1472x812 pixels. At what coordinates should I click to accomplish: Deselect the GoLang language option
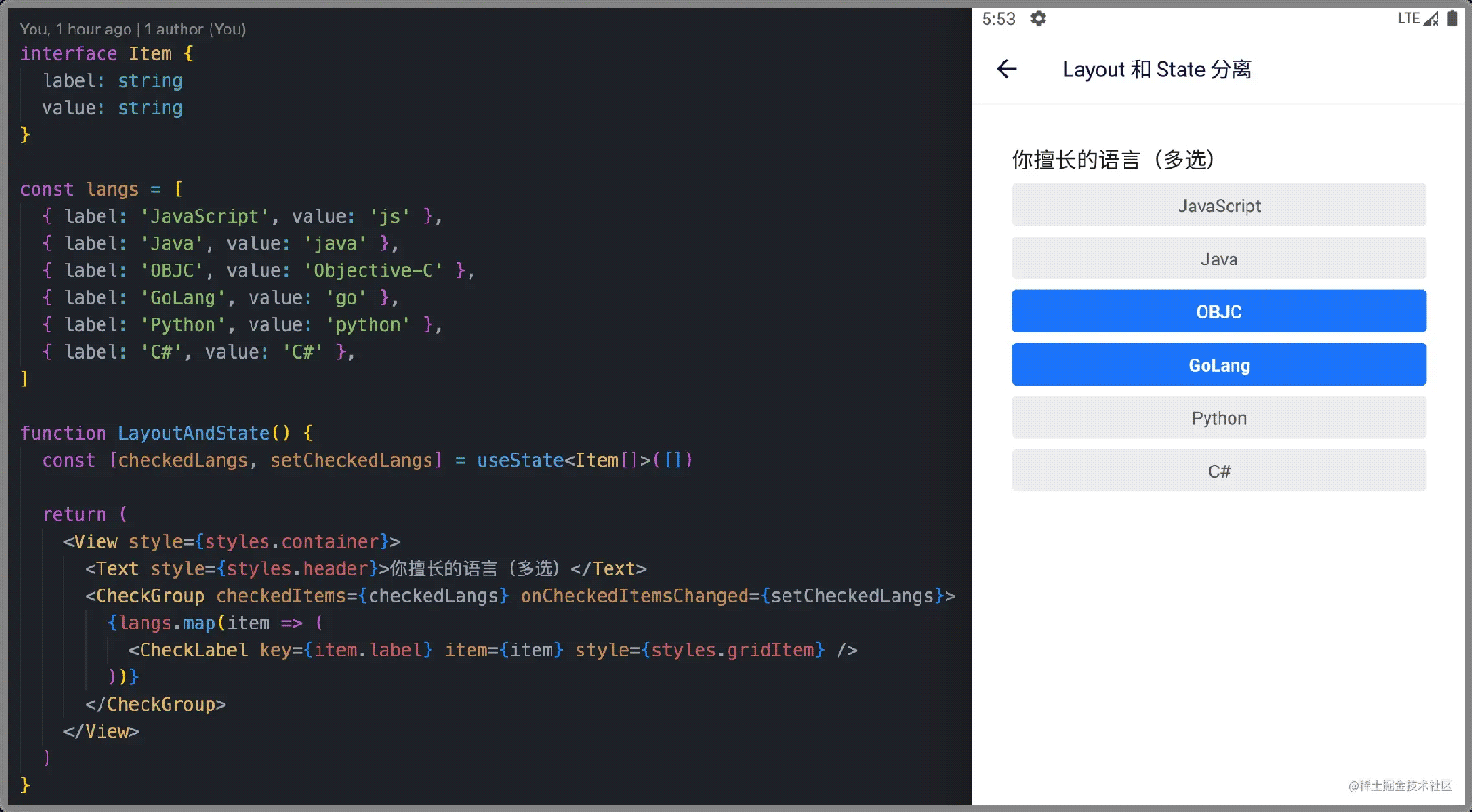(x=1219, y=365)
